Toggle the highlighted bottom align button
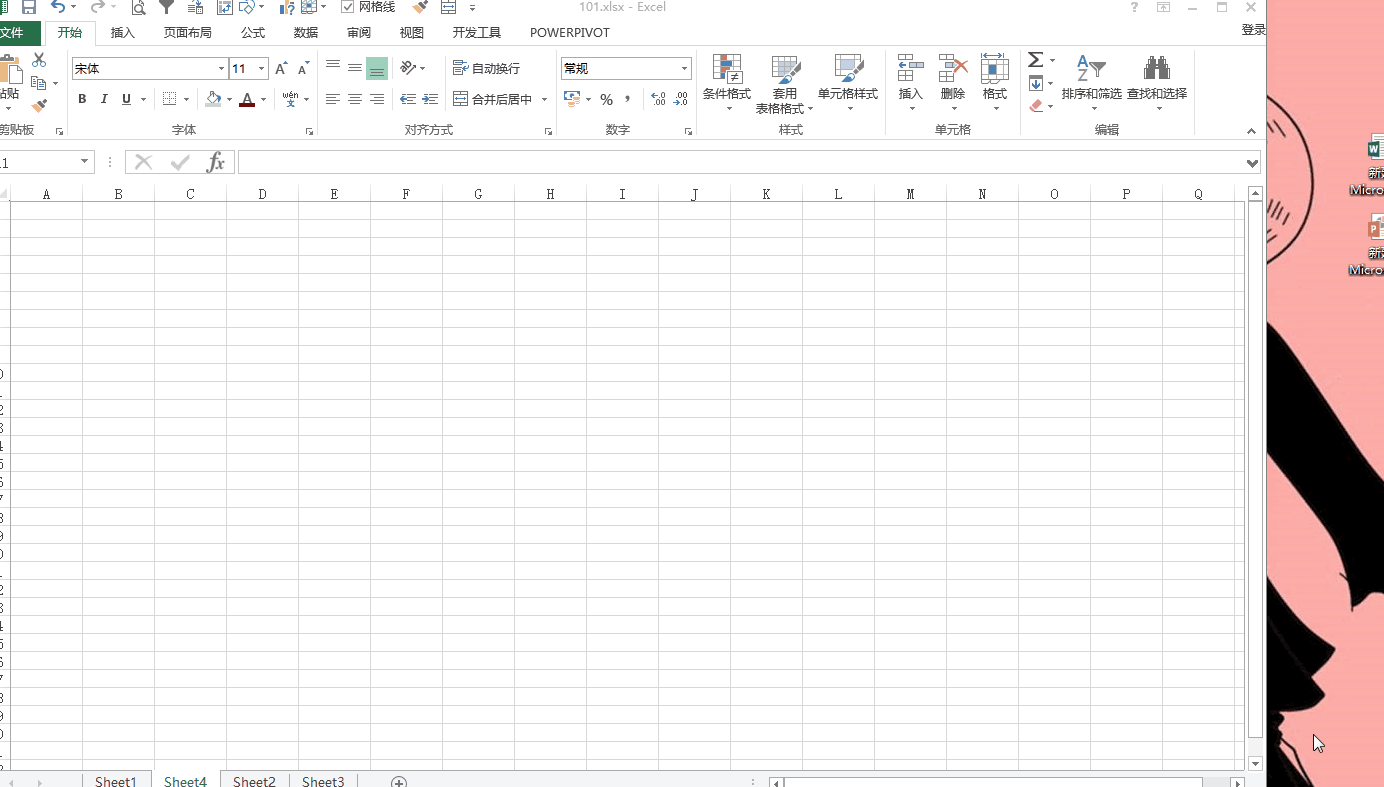 [377, 68]
